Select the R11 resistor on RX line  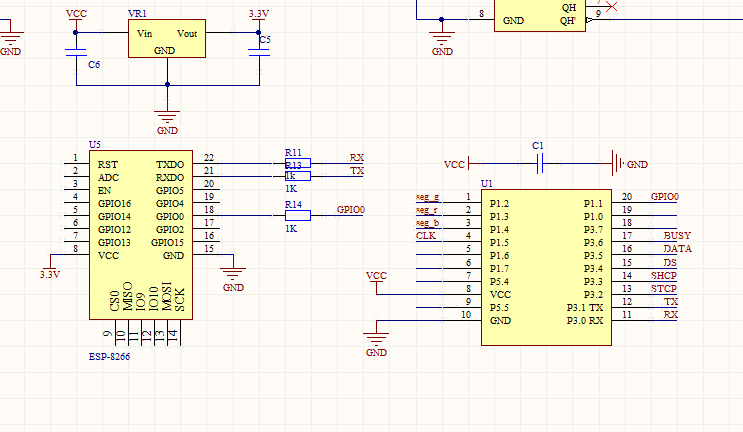coord(297,163)
